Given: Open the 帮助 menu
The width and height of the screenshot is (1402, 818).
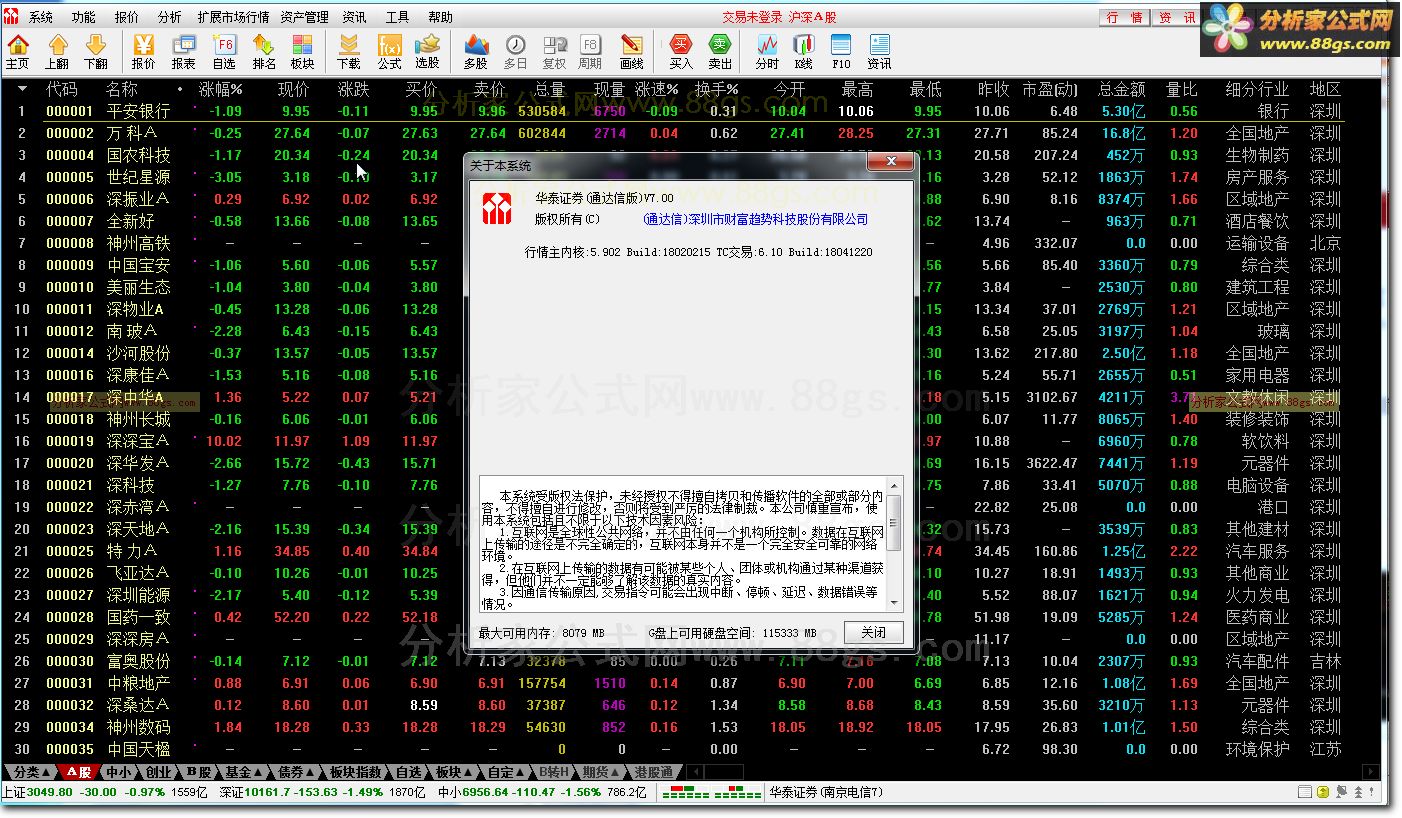Looking at the screenshot, I should click(440, 17).
